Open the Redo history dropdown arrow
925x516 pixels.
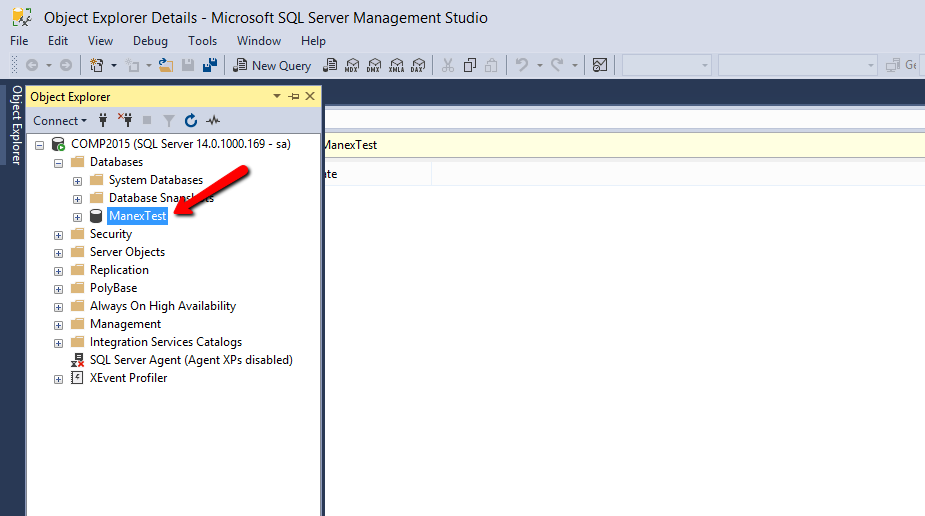575,65
